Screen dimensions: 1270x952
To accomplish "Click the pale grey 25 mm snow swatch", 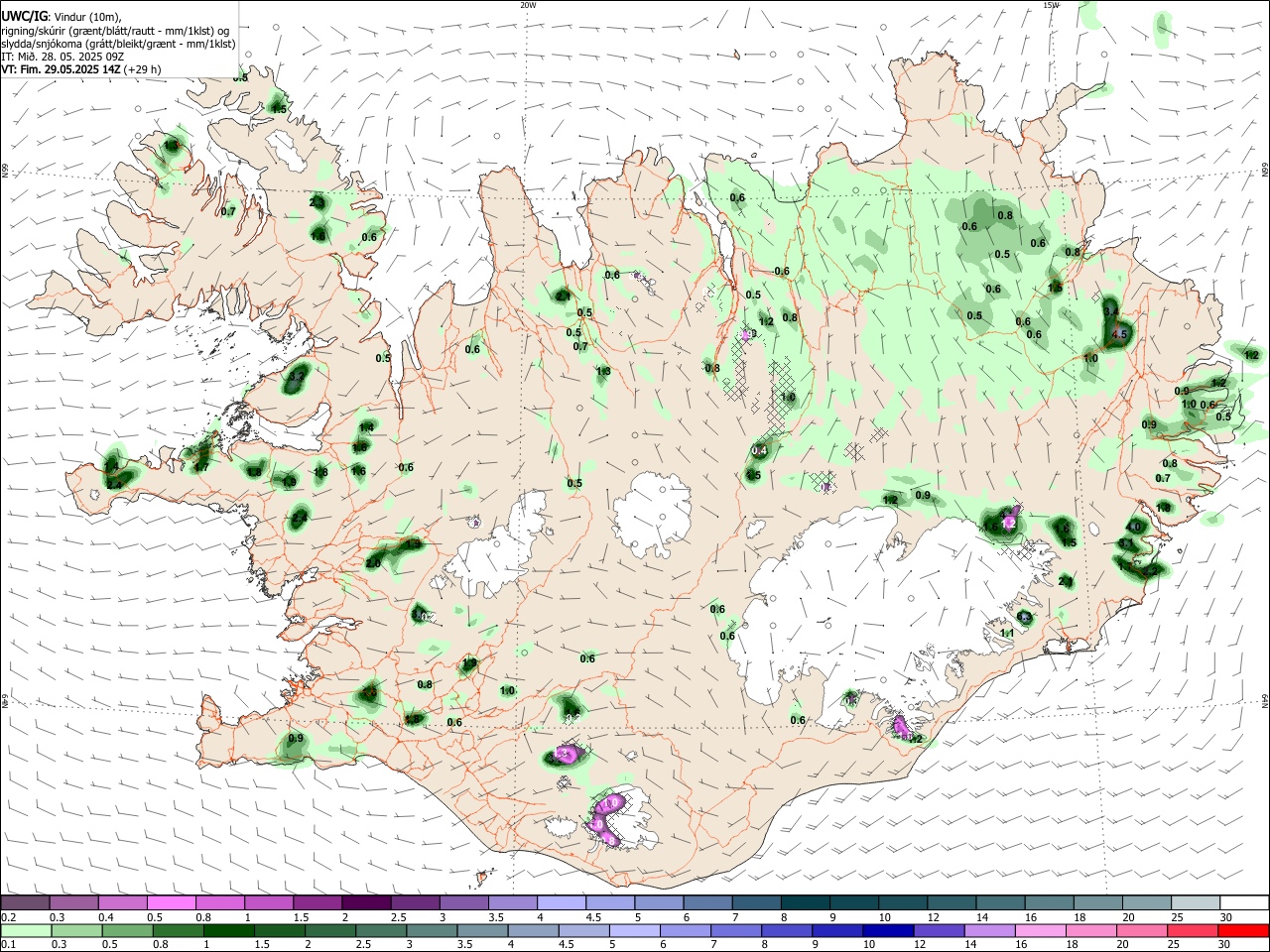I will point(1195,902).
